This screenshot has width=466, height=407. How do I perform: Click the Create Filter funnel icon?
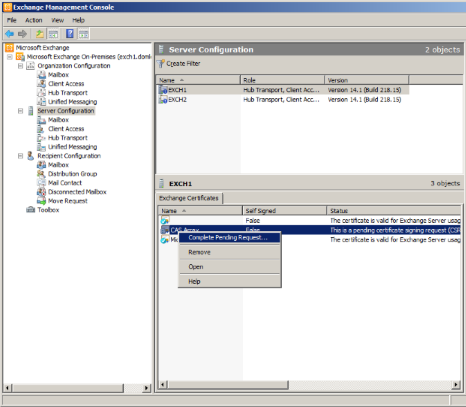[x=161, y=63]
